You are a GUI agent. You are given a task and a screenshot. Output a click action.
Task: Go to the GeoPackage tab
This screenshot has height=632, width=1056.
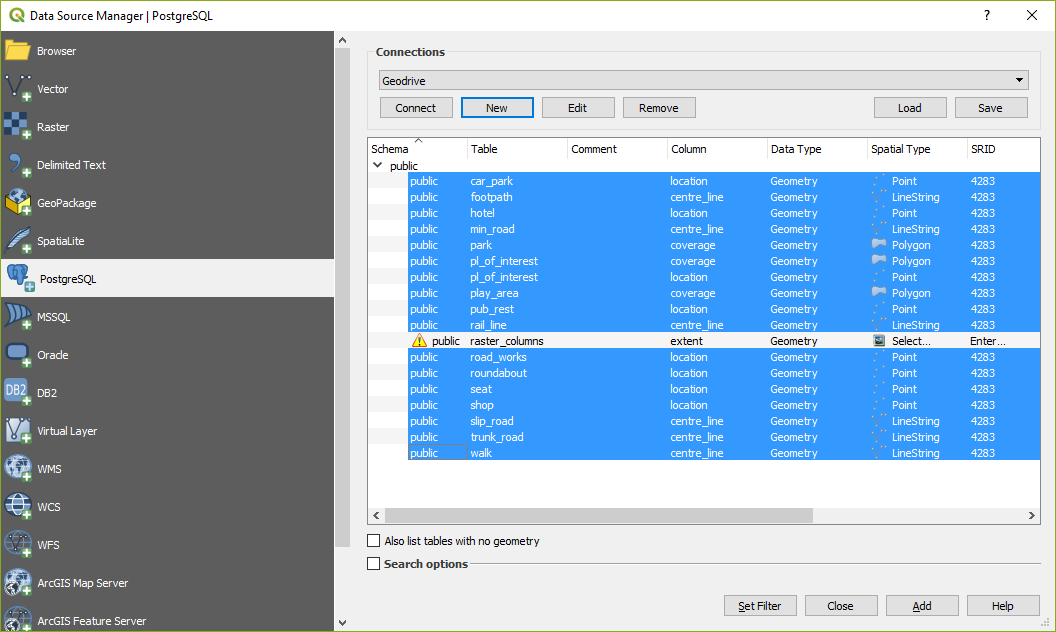(167, 203)
